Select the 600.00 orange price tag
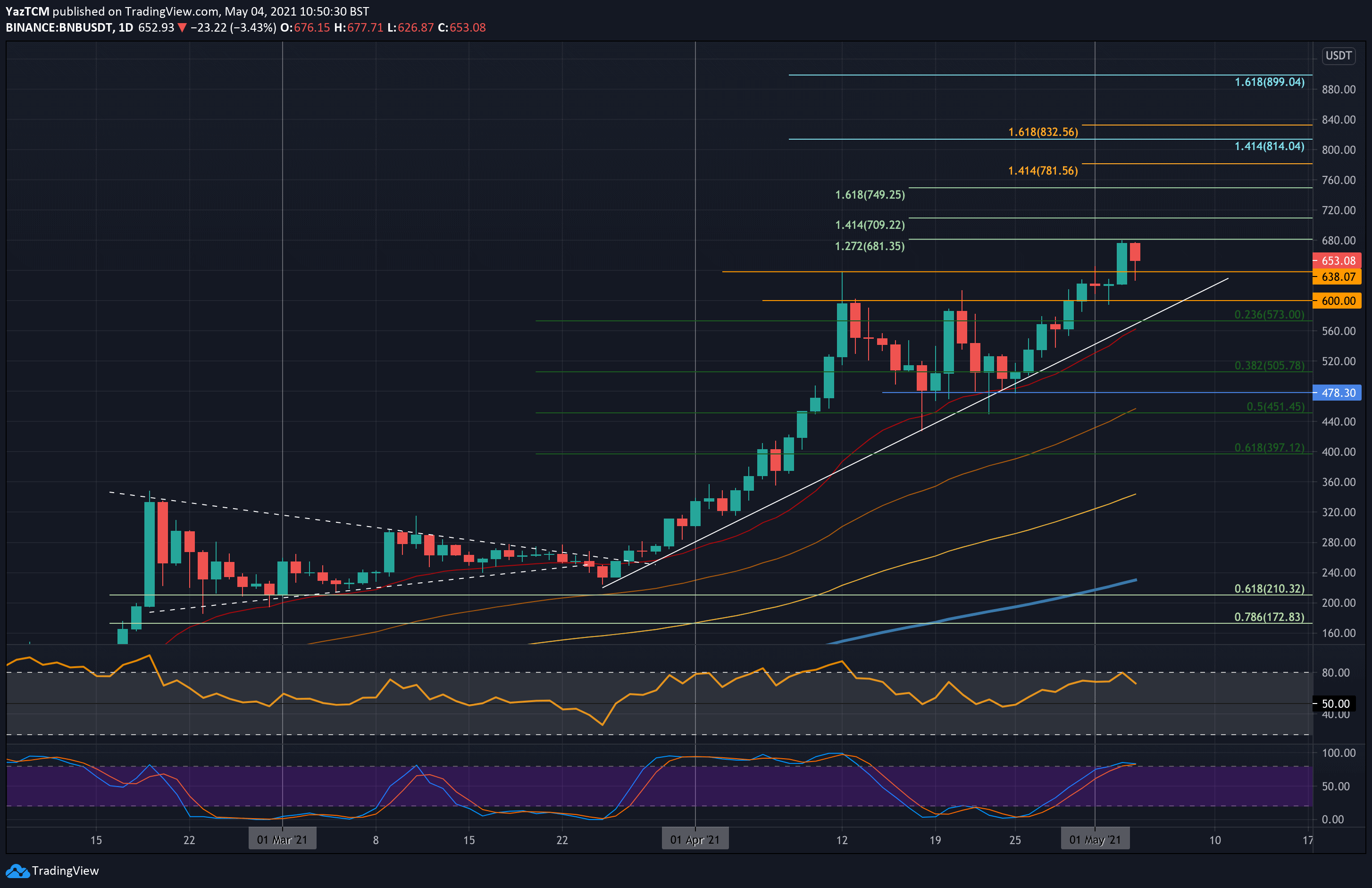 [1338, 301]
